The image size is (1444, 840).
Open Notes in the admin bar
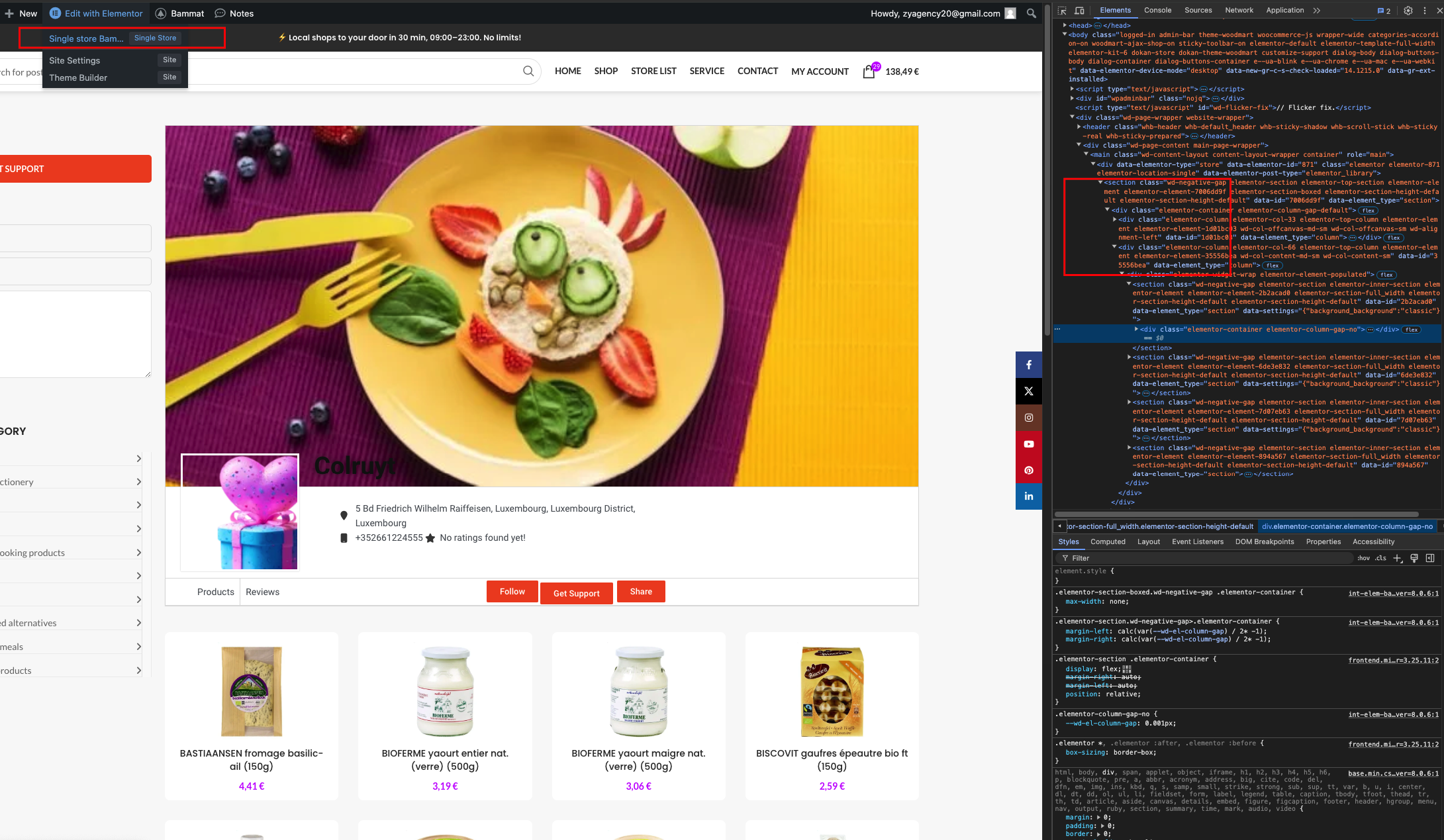(234, 13)
